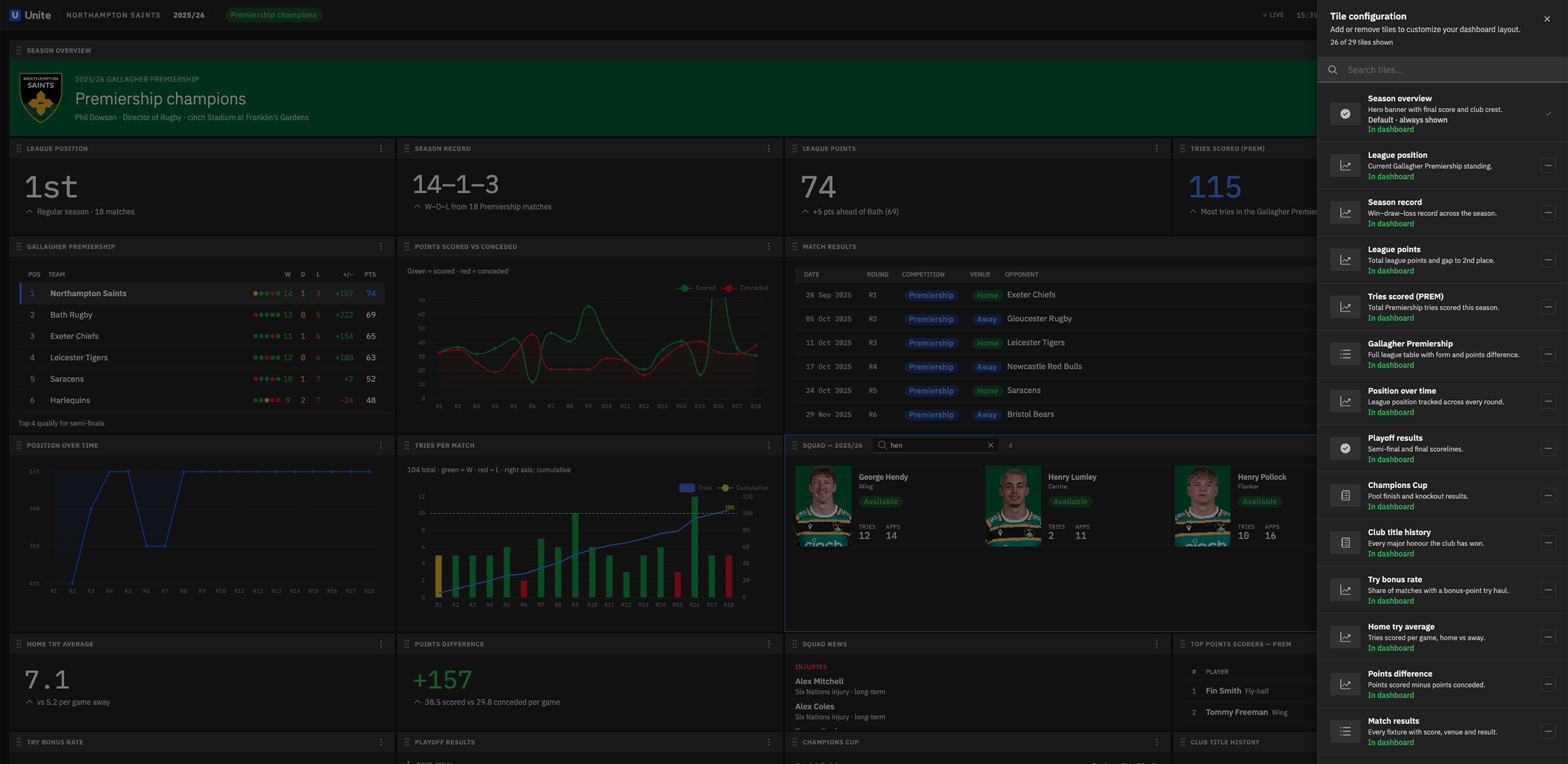Open Gallagher Premiership tile options menu
Image resolution: width=1568 pixels, height=764 pixels.
(x=381, y=247)
